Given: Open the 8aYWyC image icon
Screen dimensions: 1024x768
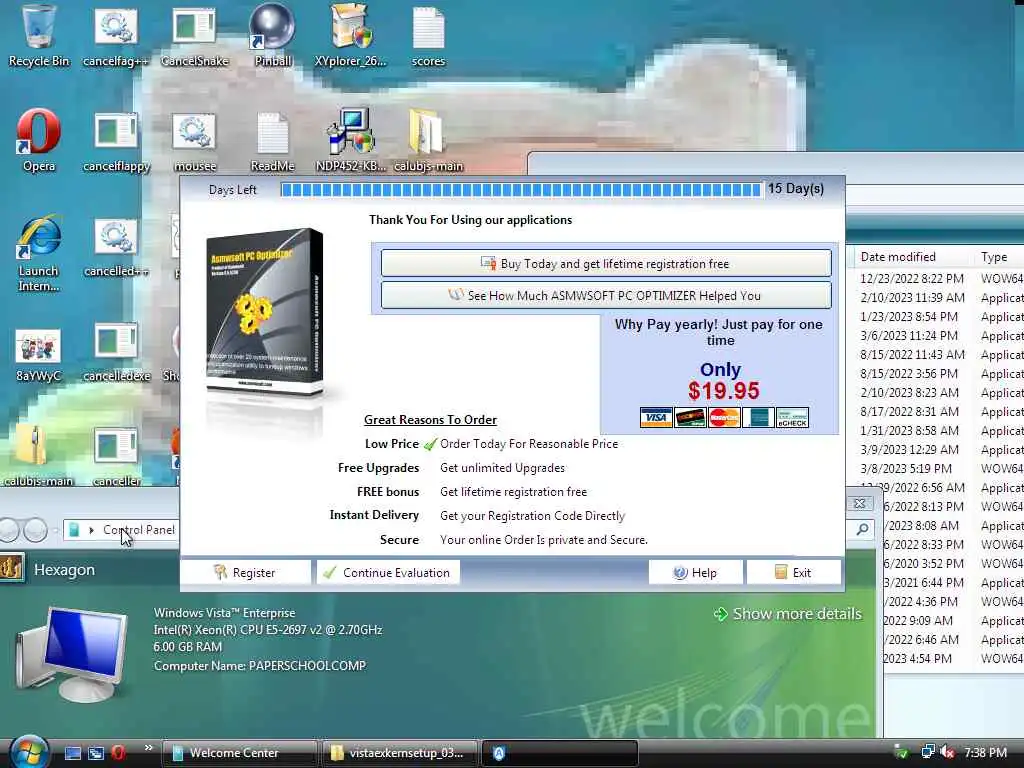Looking at the screenshot, I should [39, 355].
